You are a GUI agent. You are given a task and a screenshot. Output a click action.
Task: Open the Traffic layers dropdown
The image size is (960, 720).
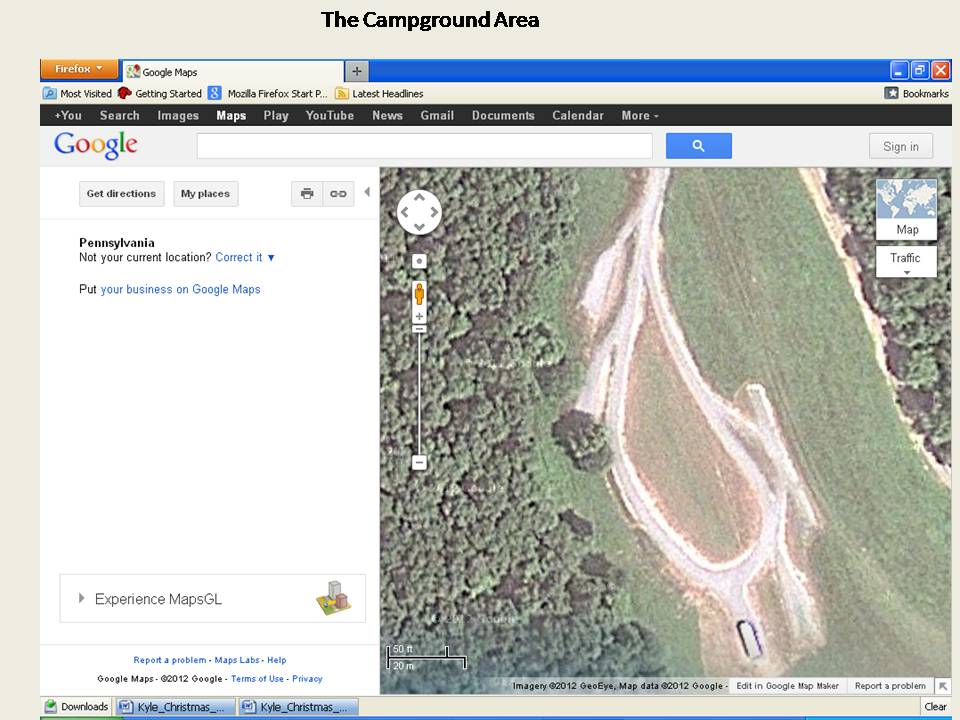(x=906, y=262)
